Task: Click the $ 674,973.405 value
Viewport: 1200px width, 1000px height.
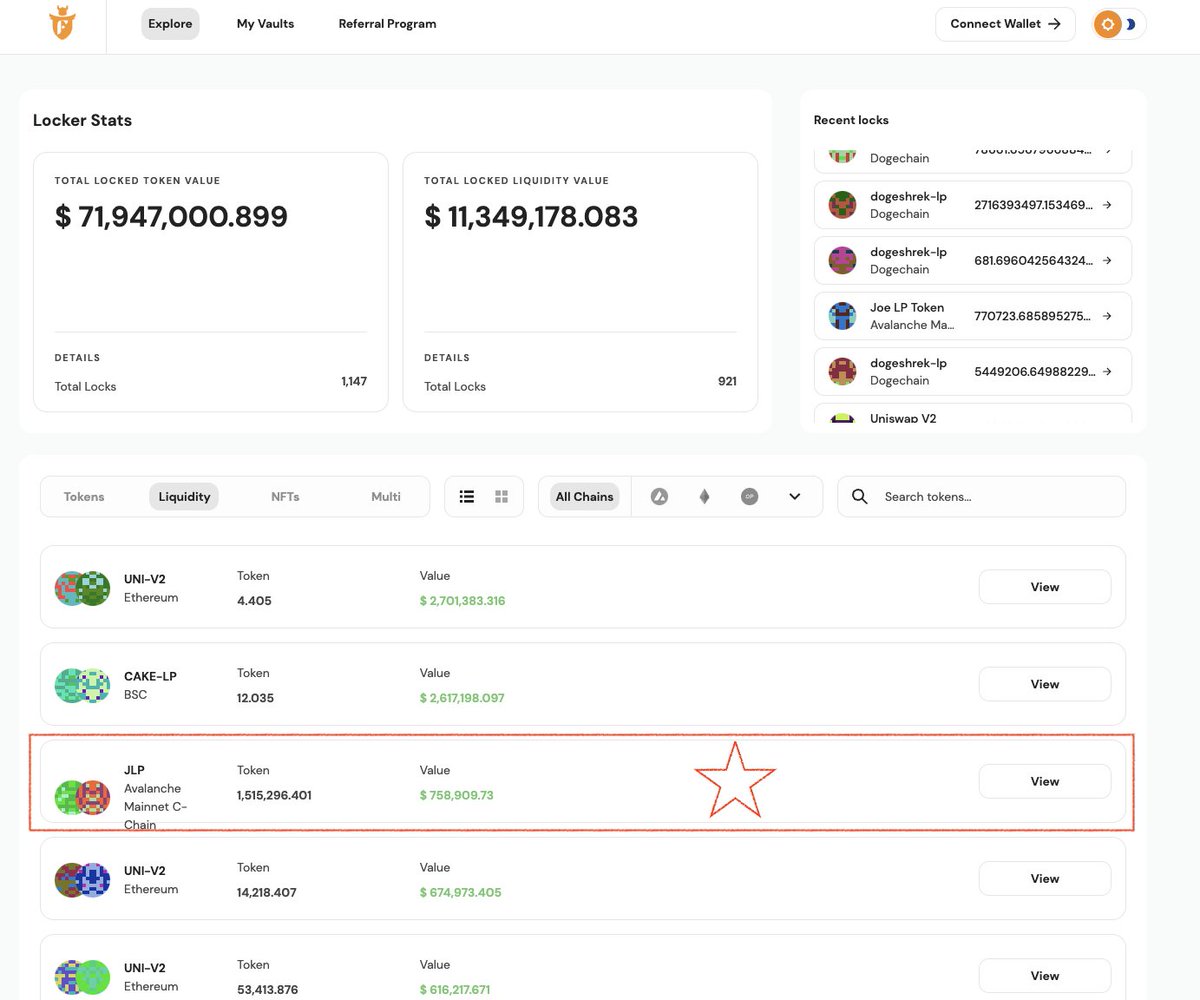Action: tap(461, 892)
